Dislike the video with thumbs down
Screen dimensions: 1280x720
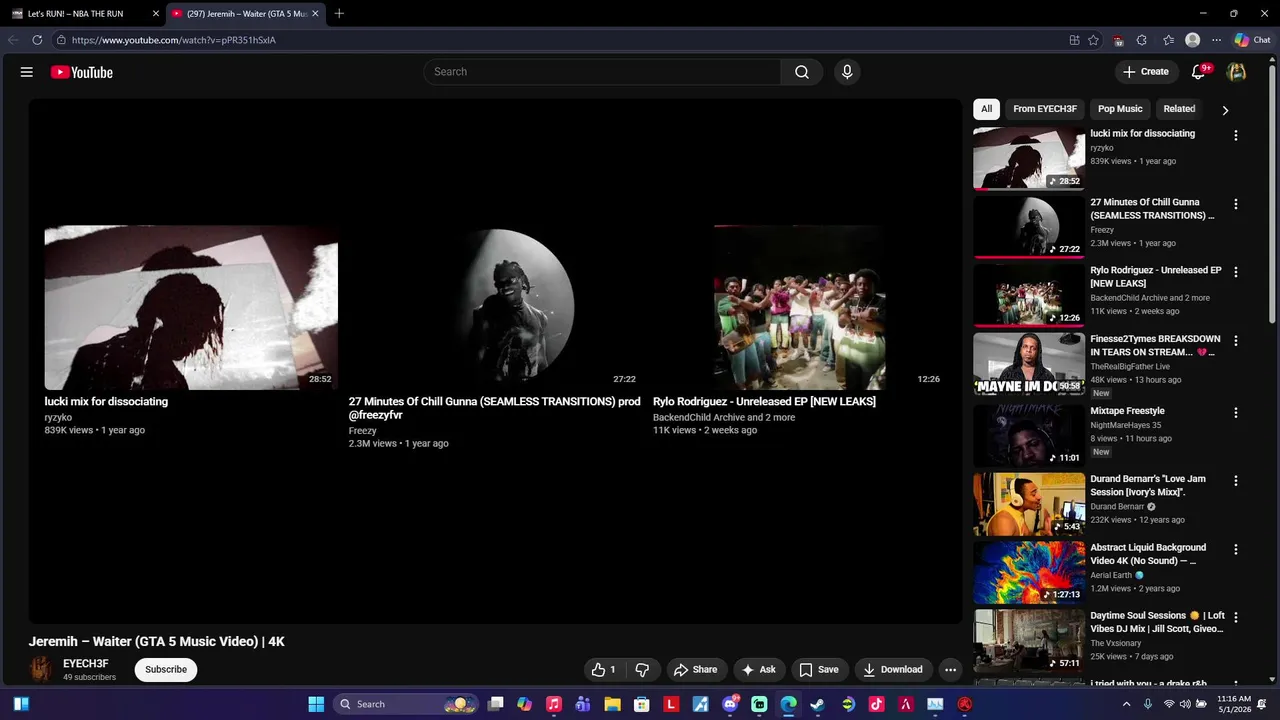pyautogui.click(x=643, y=670)
